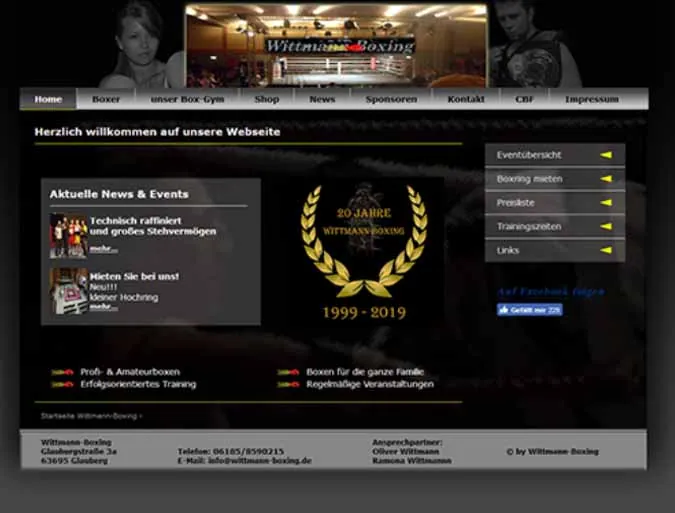The width and height of the screenshot is (675, 513).
Task: Open mehr link under Technisch raffiniert
Action: click(x=103, y=249)
